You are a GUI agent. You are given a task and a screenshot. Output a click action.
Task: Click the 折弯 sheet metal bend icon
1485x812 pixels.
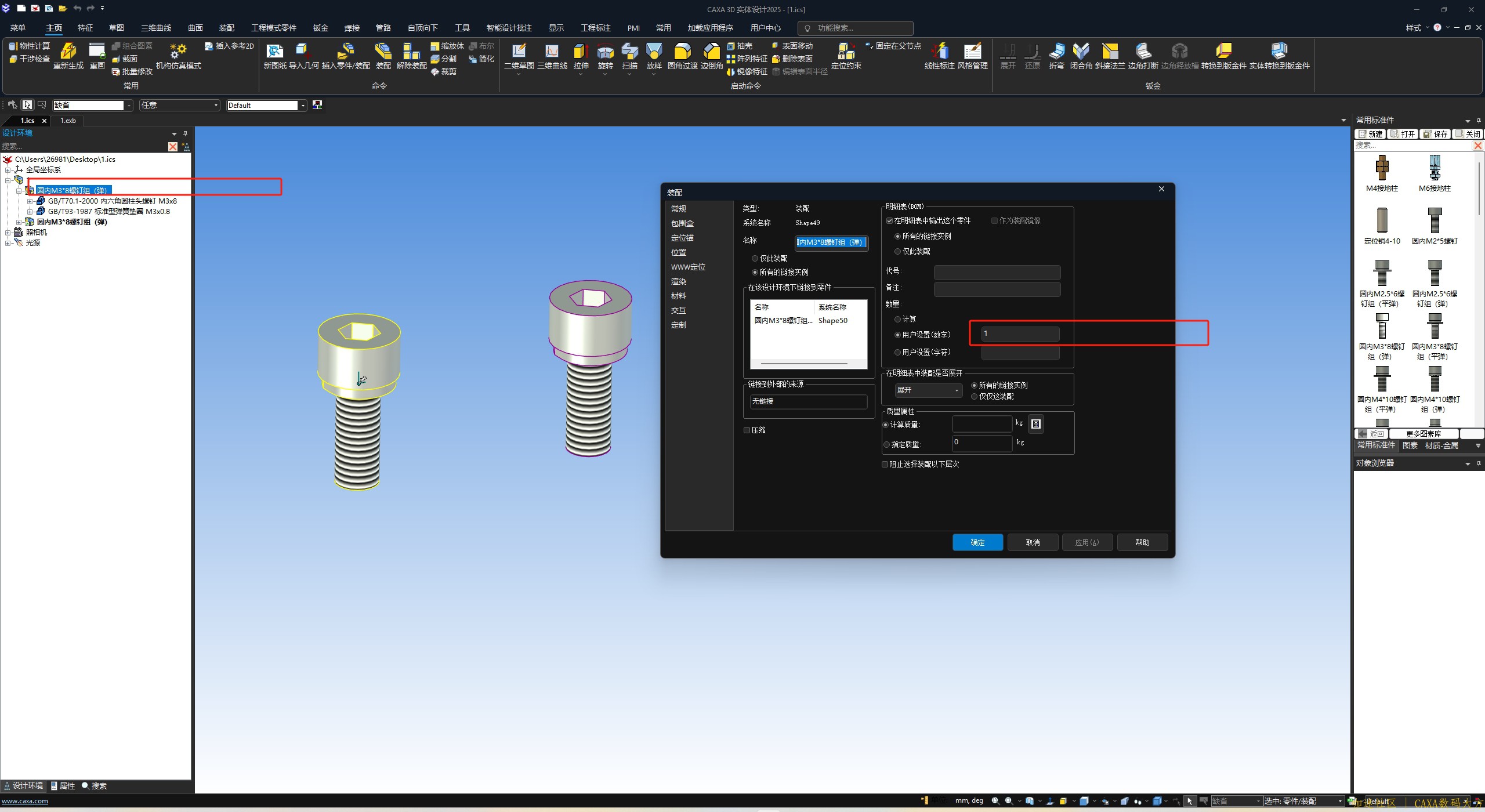pos(1056,51)
